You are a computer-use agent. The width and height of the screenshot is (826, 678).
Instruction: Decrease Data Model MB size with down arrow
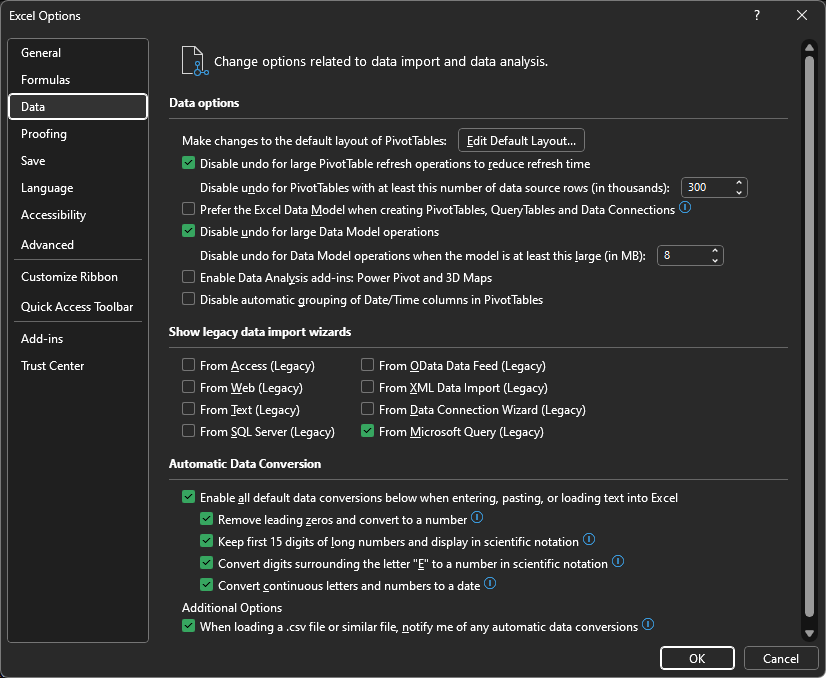pos(715,260)
